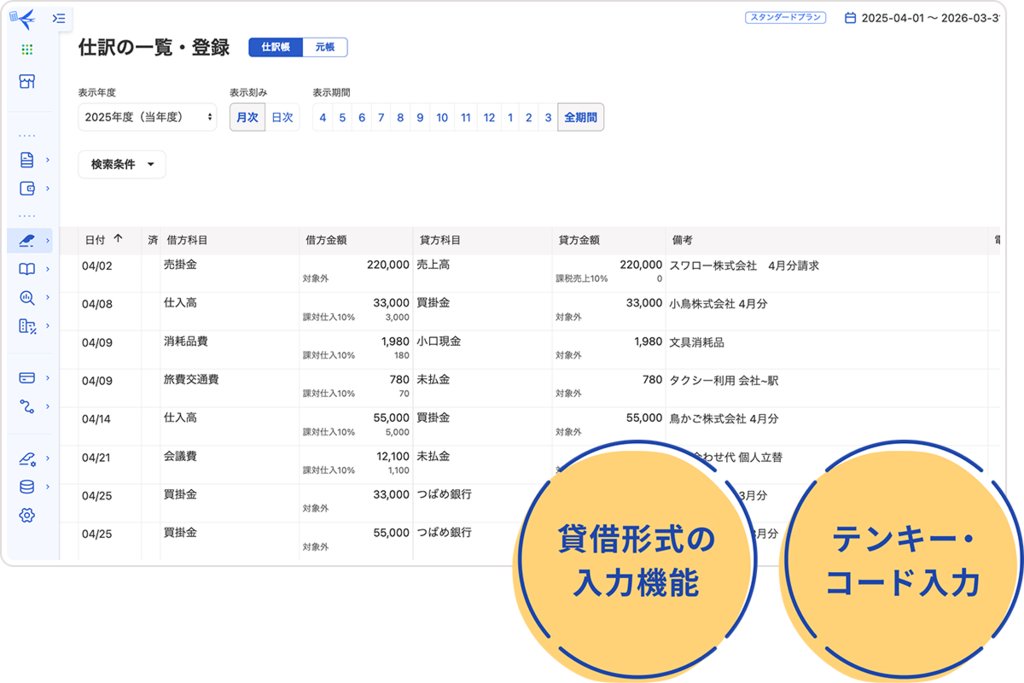Switch to the 元帳 tab
Image resolution: width=1024 pixels, height=683 pixels.
[x=325, y=47]
